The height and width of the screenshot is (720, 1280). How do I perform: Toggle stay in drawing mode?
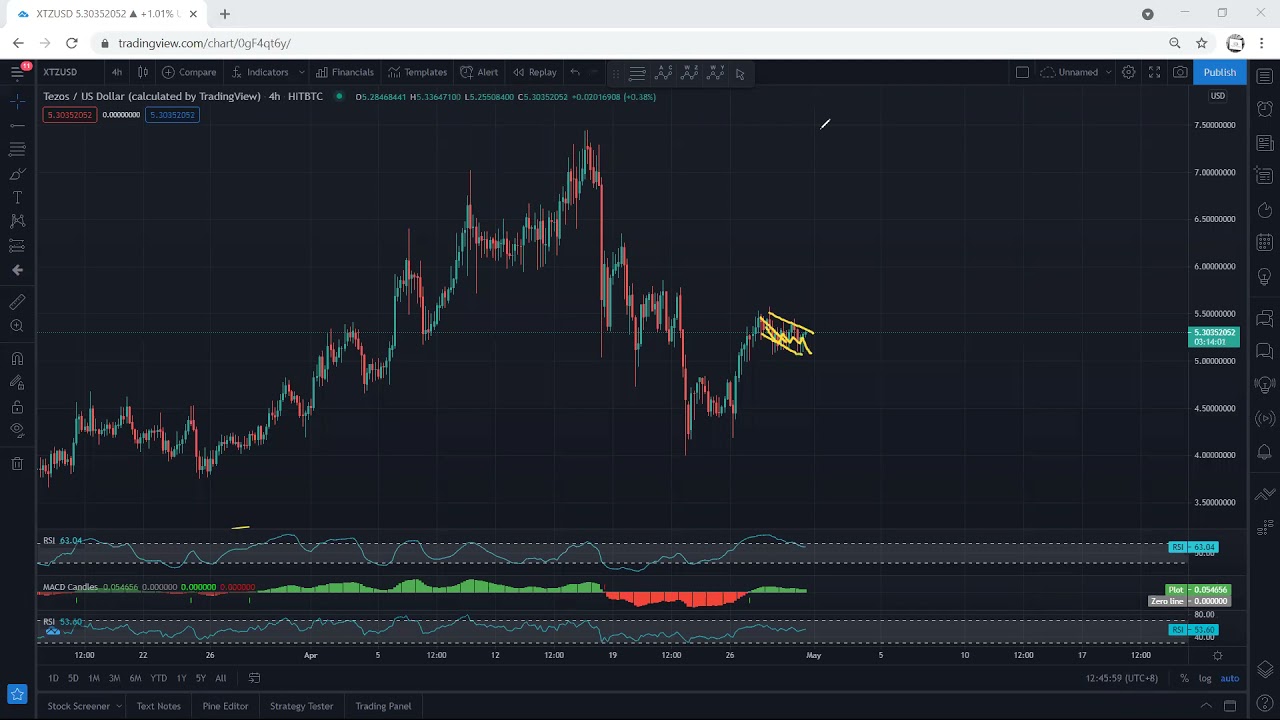[x=17, y=383]
